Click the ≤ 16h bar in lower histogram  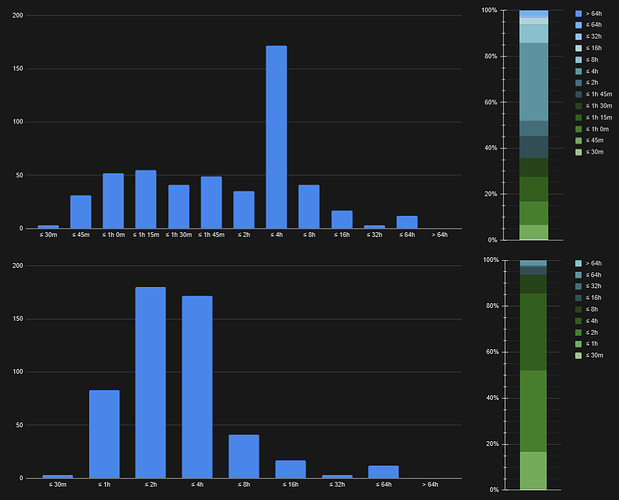(290, 469)
